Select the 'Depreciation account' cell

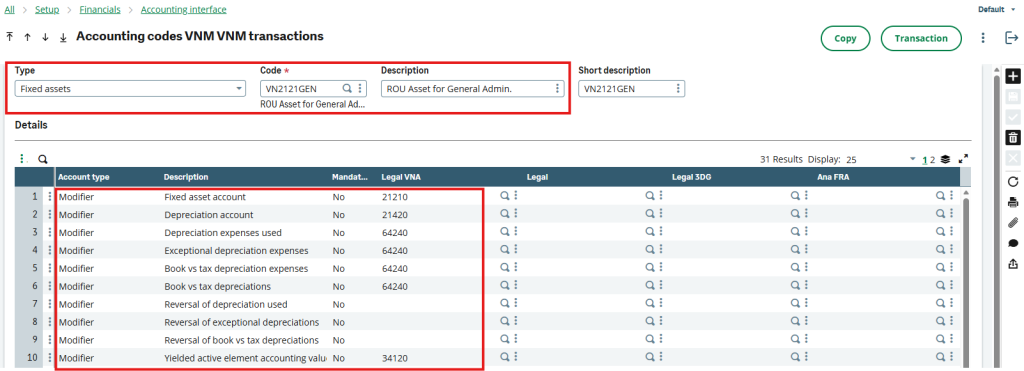(209, 214)
